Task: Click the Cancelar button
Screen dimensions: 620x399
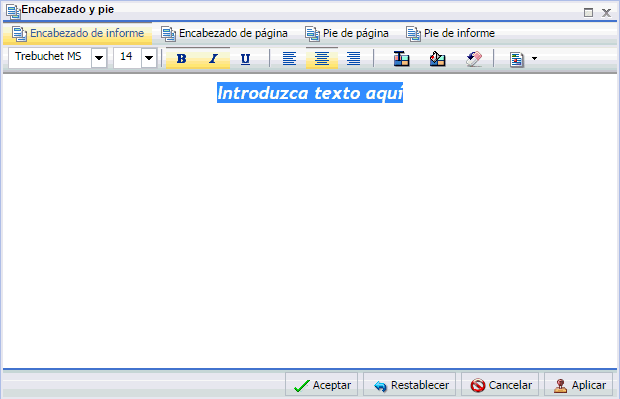Action: (500, 385)
